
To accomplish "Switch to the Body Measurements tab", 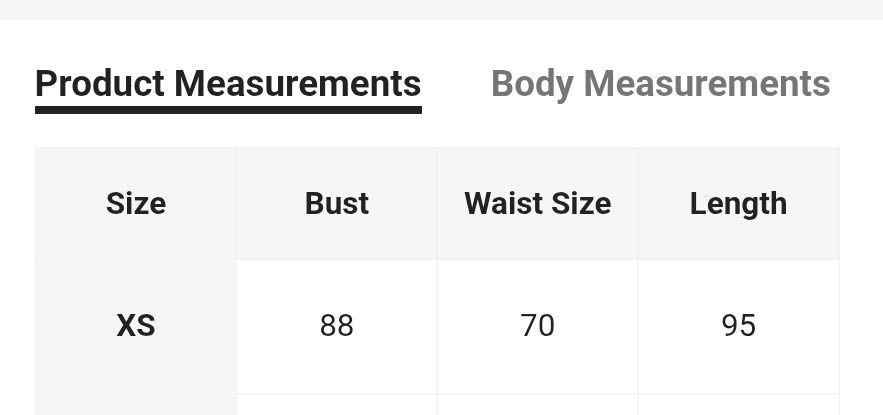I will point(661,84).
